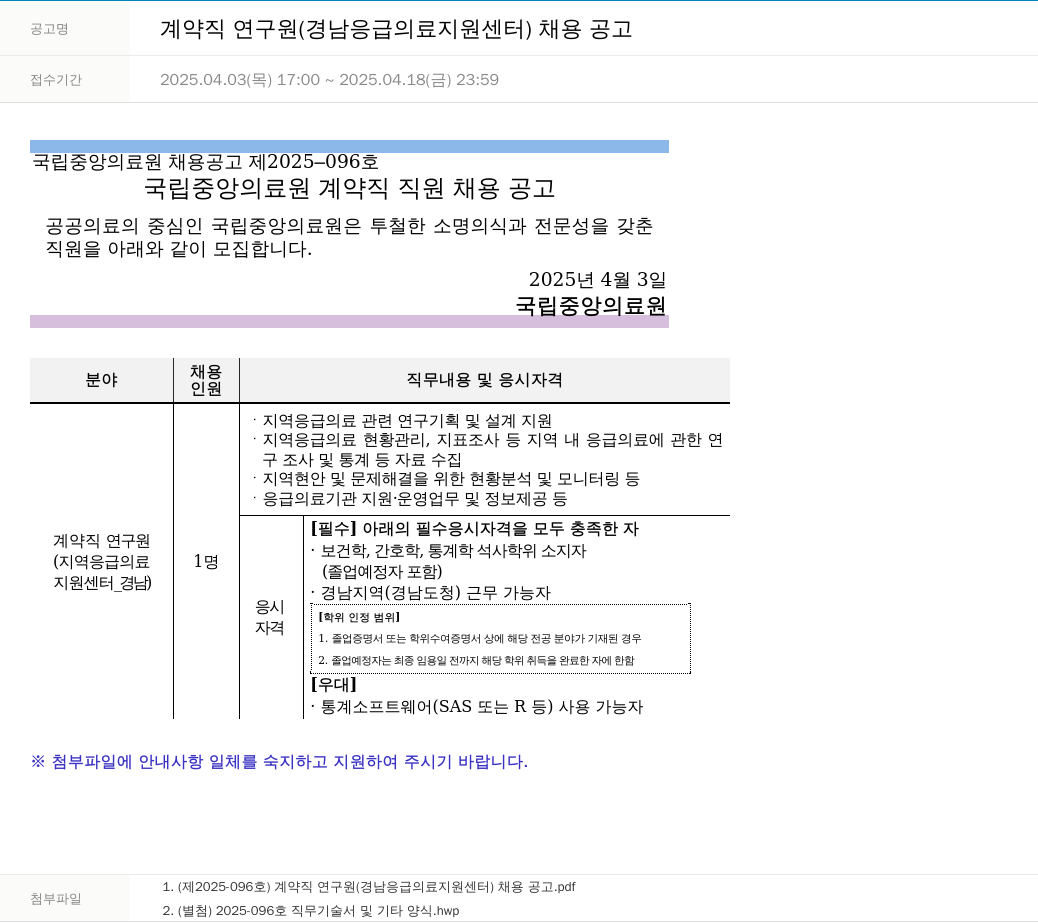Click 응급의료기관 지원·운영업무 및 정보제공 등 line

410,499
